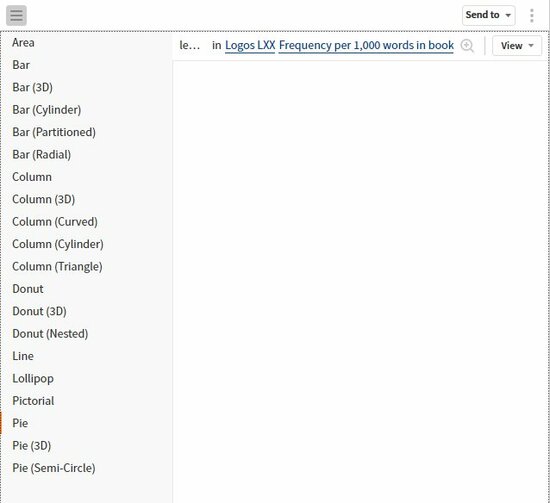550x503 pixels.
Task: Select the Lollipop chart type
Action: (x=33, y=378)
